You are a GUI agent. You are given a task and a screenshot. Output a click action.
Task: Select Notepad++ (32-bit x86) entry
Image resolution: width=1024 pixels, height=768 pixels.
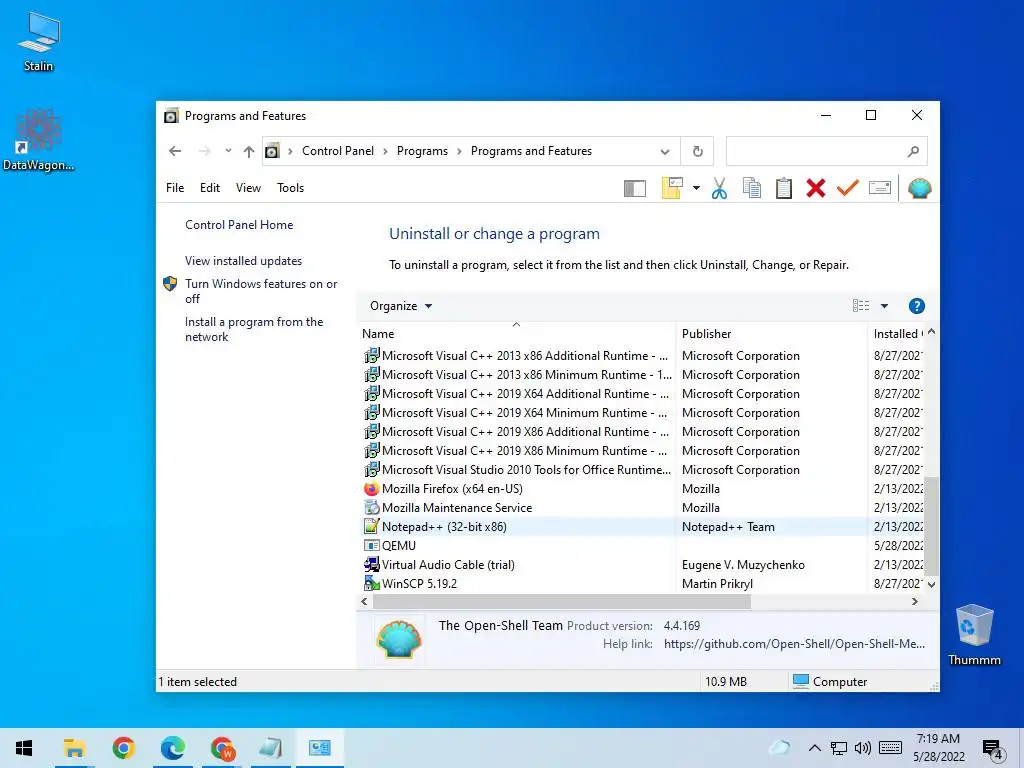(642, 526)
